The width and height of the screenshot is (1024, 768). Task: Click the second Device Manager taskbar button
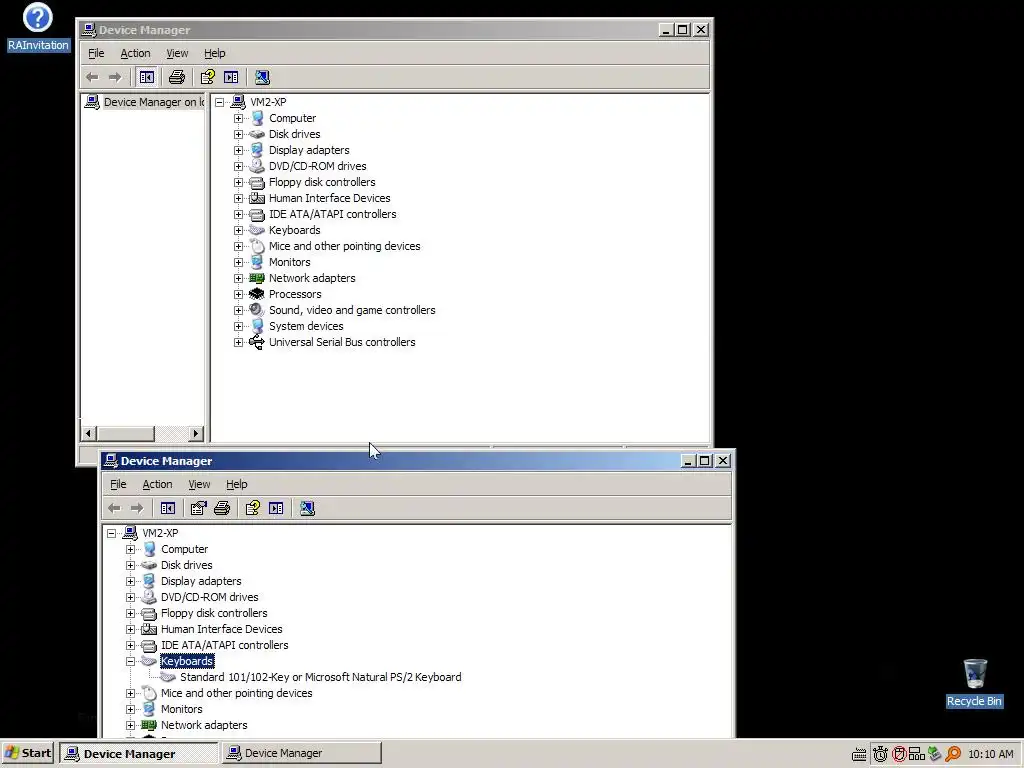point(301,753)
